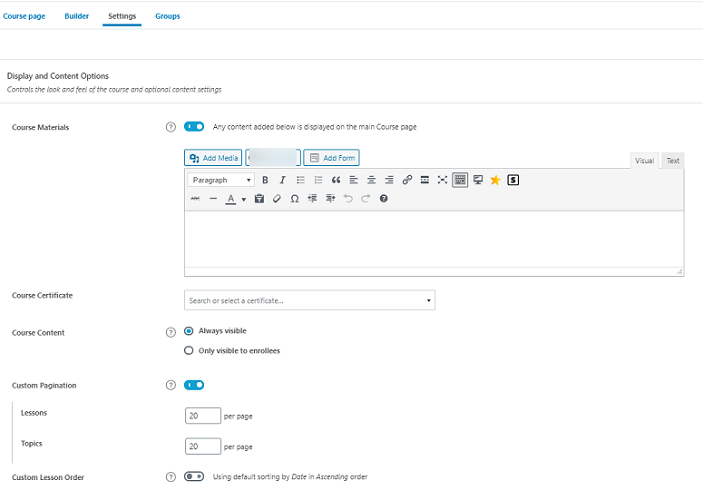Open the Groups tab
Screen dimensions: 703x500
168,16
